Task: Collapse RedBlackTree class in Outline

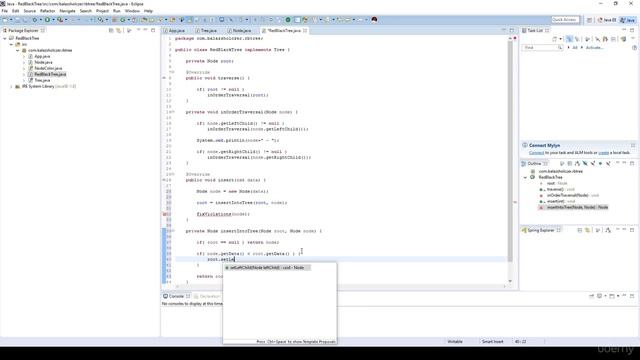Action: point(525,178)
